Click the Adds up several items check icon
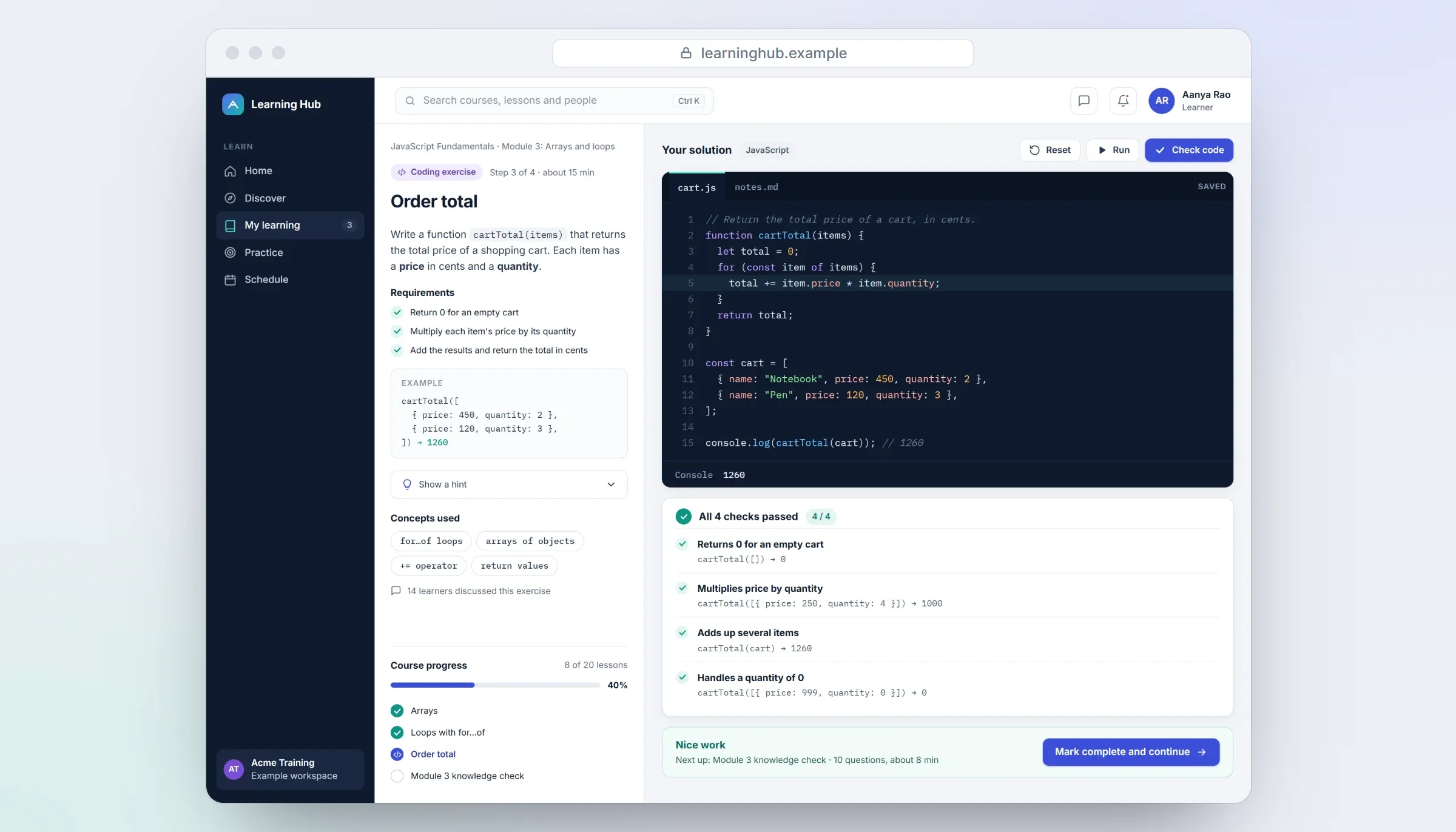 (x=682, y=633)
